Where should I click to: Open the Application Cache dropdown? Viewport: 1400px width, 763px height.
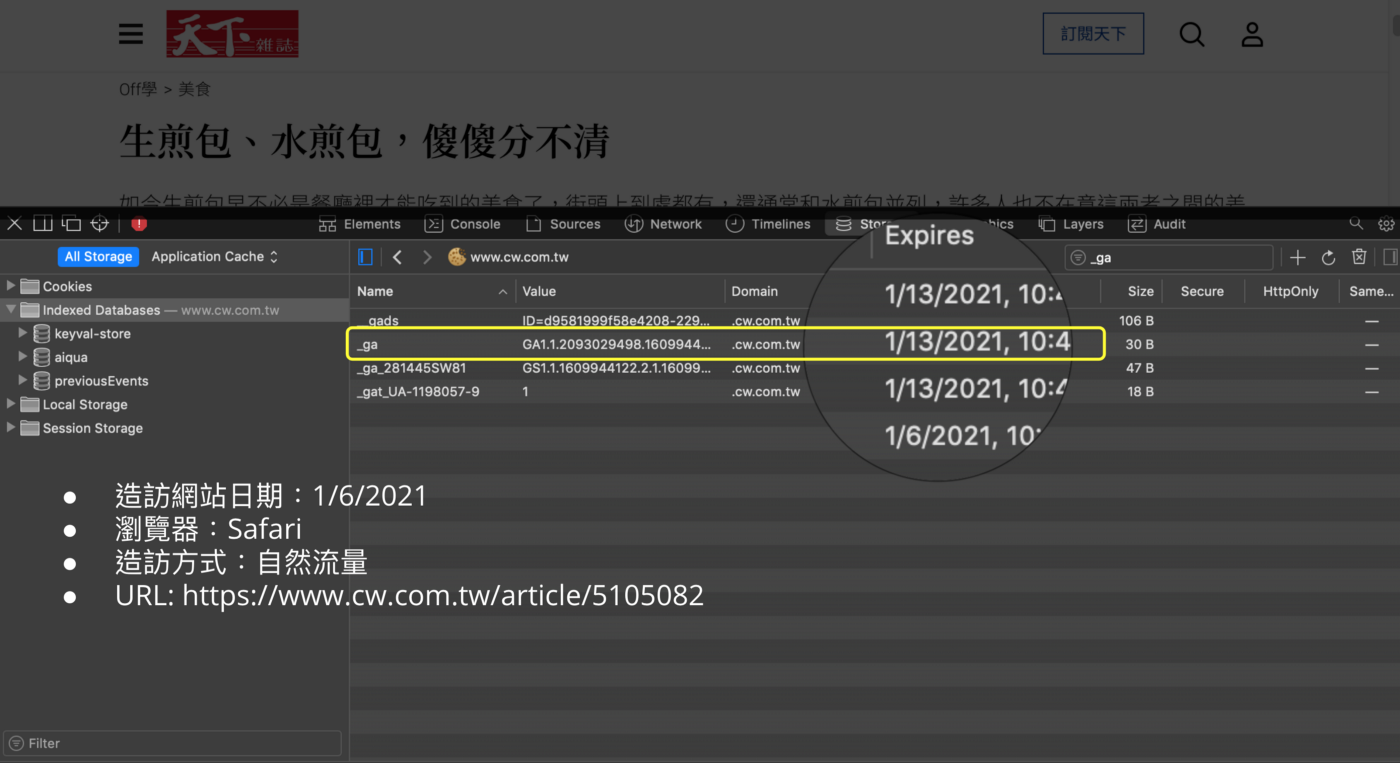[x=215, y=256]
